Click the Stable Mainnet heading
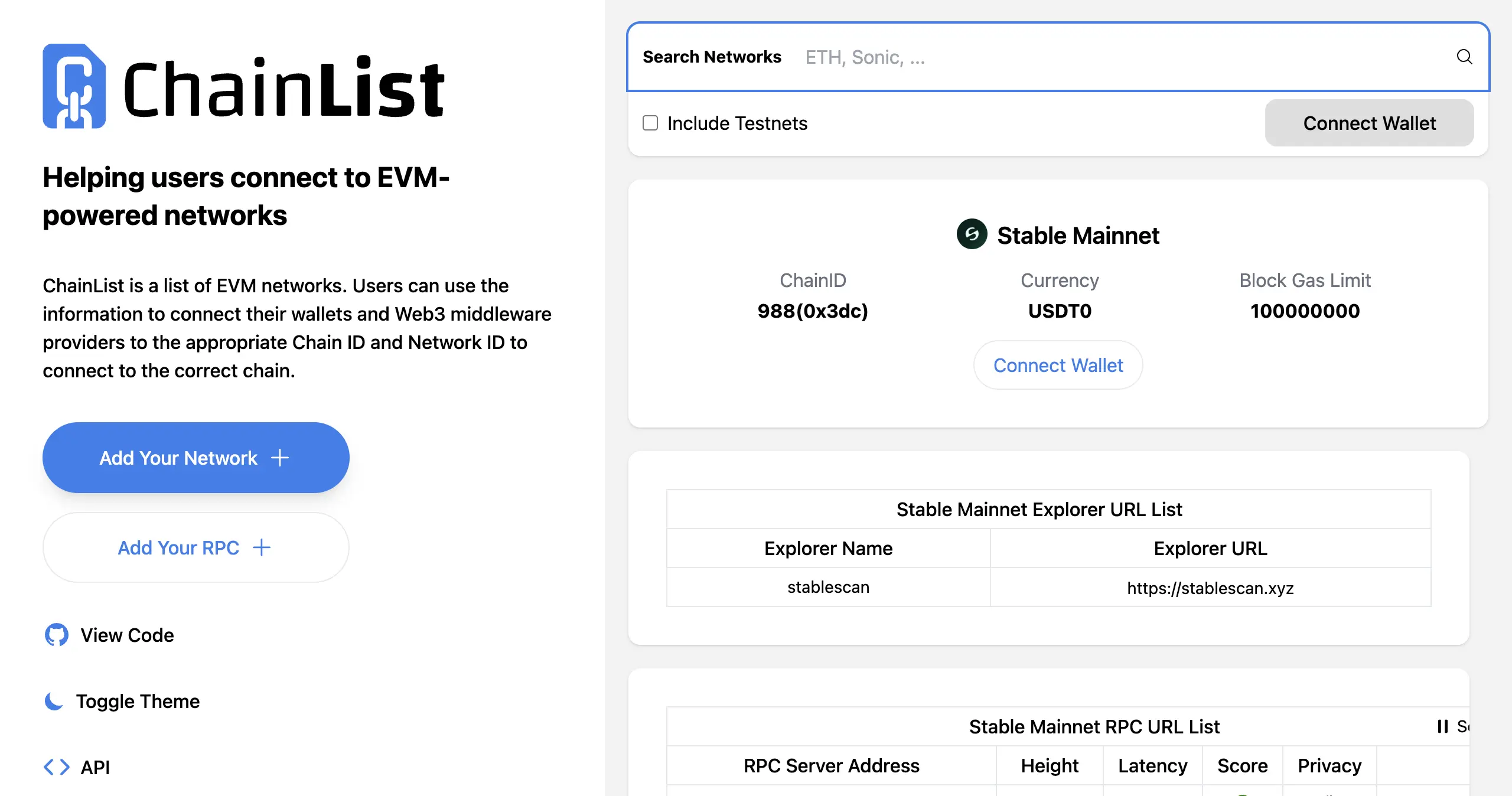Viewport: 1512px width, 796px height. [1078, 235]
